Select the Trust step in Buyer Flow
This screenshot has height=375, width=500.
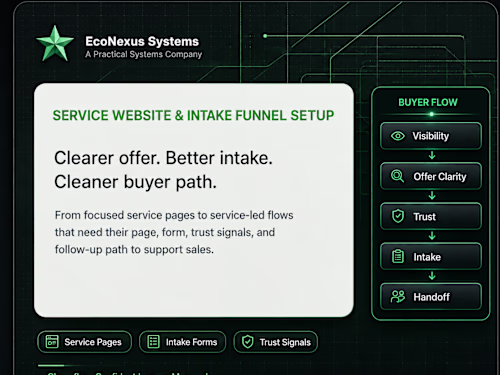point(431,216)
